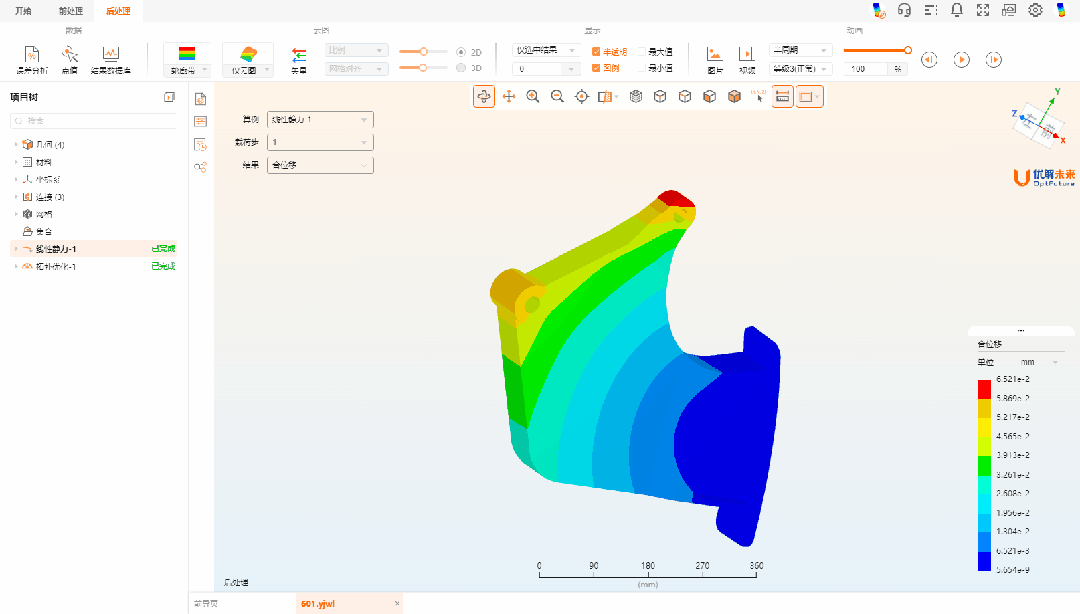Click the ruler measurement tool in view toolbar
1080x614 pixels.
pos(782,96)
